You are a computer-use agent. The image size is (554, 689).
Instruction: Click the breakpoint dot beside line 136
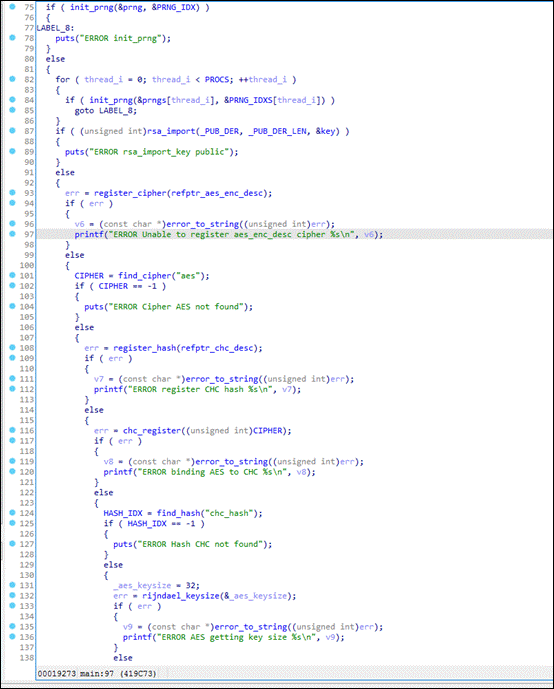12,636
